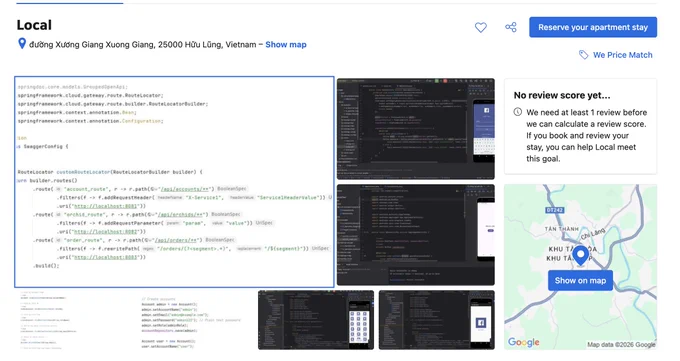Click Reserve your apartment stay button

tap(593, 27)
